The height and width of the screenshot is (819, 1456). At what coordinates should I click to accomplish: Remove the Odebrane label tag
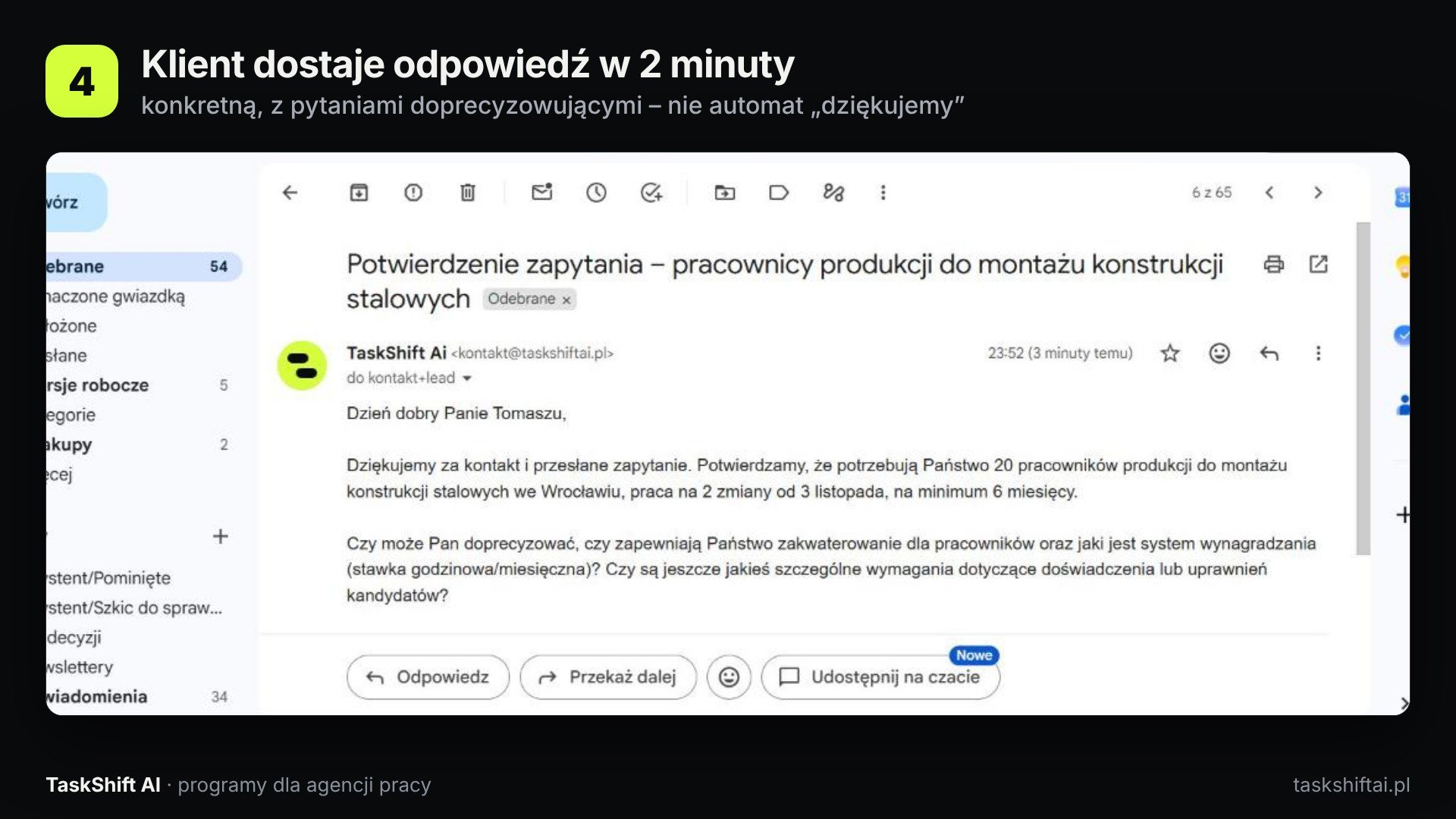pyautogui.click(x=566, y=300)
